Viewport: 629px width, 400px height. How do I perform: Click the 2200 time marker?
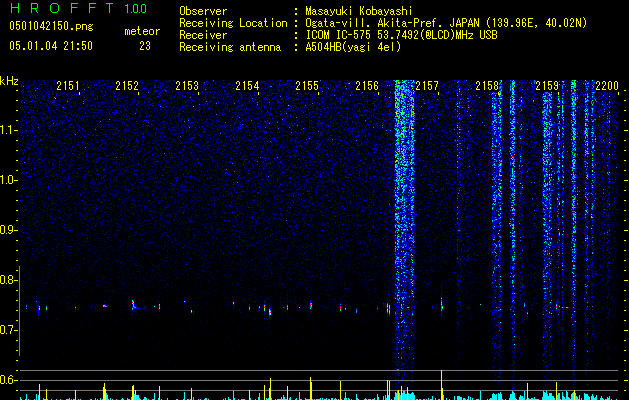pos(607,85)
